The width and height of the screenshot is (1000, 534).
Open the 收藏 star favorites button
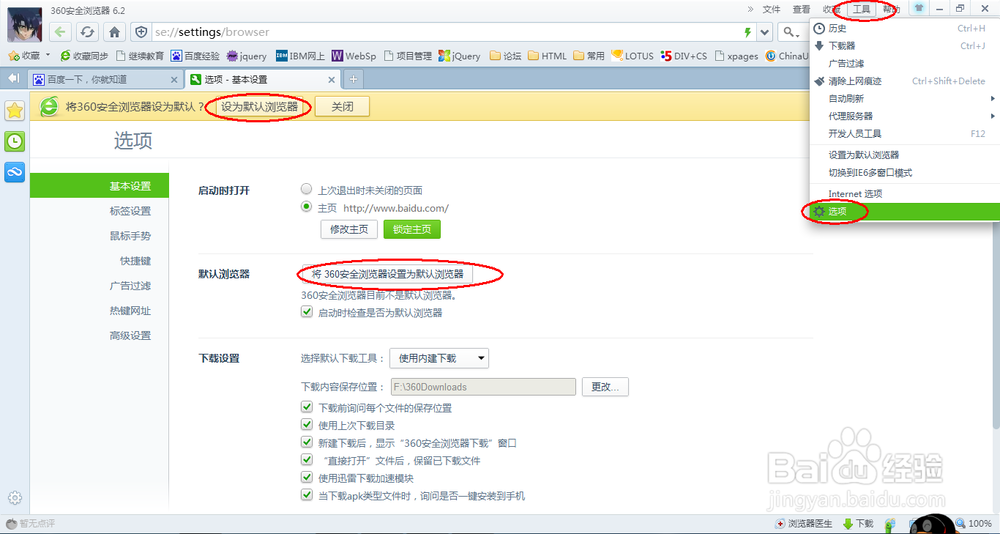coord(24,56)
